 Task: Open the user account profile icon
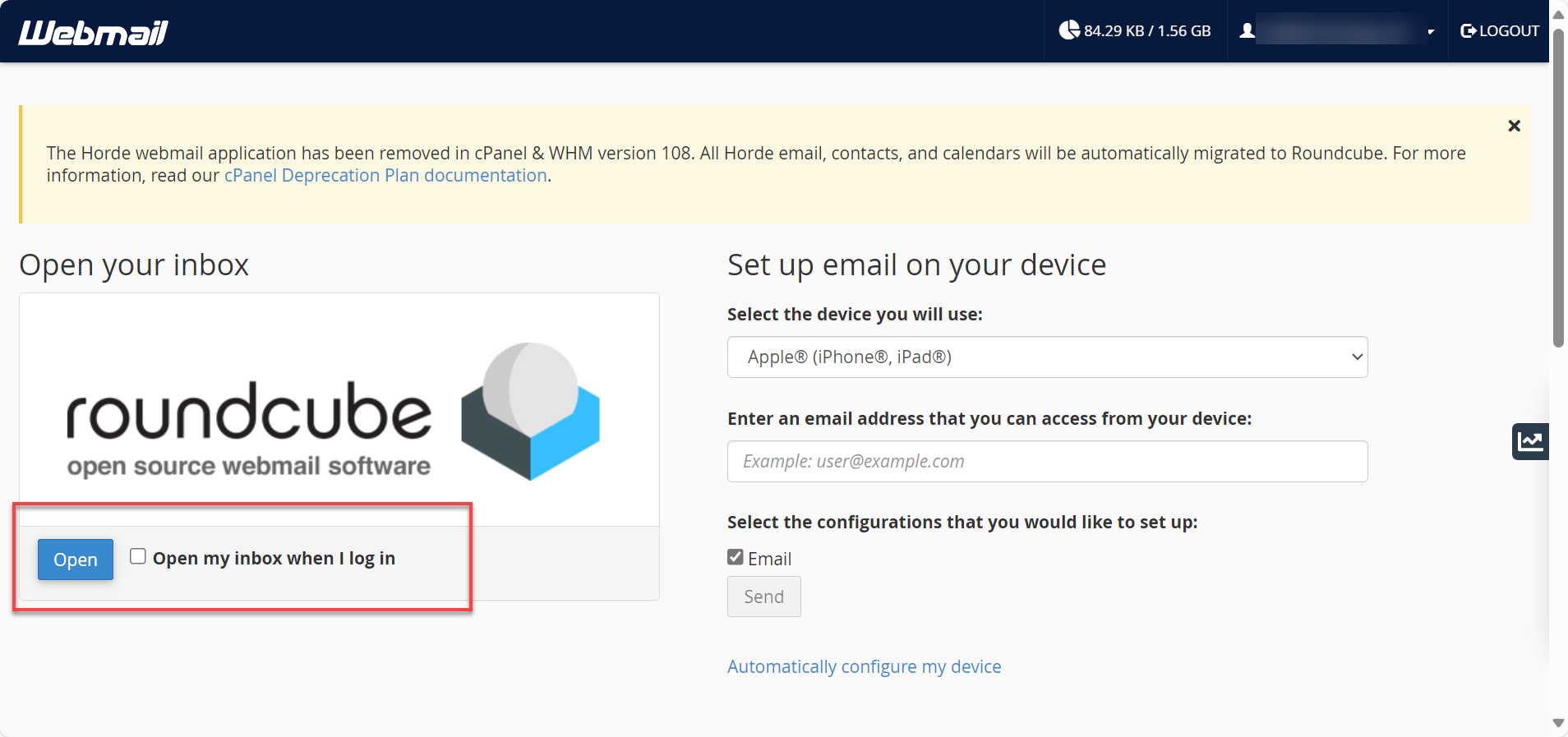click(x=1247, y=31)
